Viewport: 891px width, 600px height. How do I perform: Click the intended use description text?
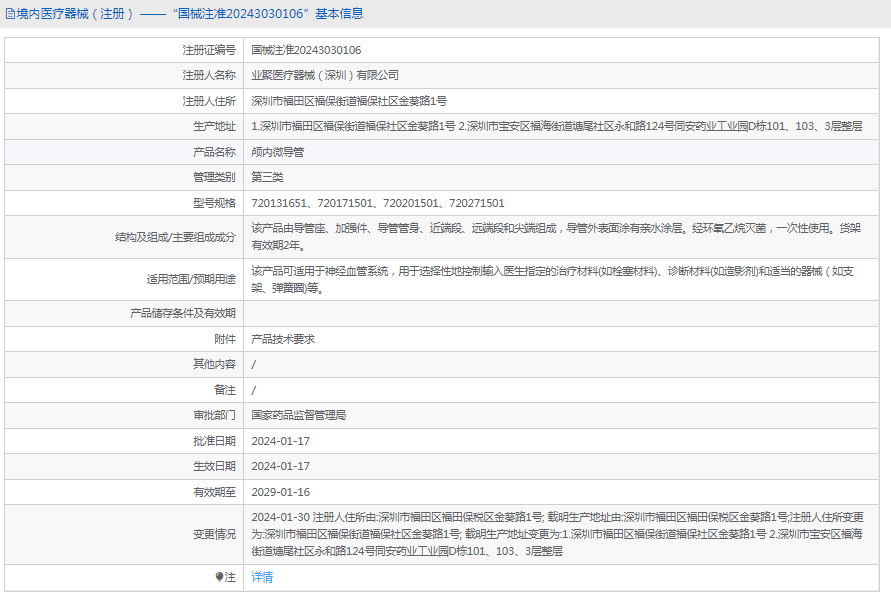[552, 280]
